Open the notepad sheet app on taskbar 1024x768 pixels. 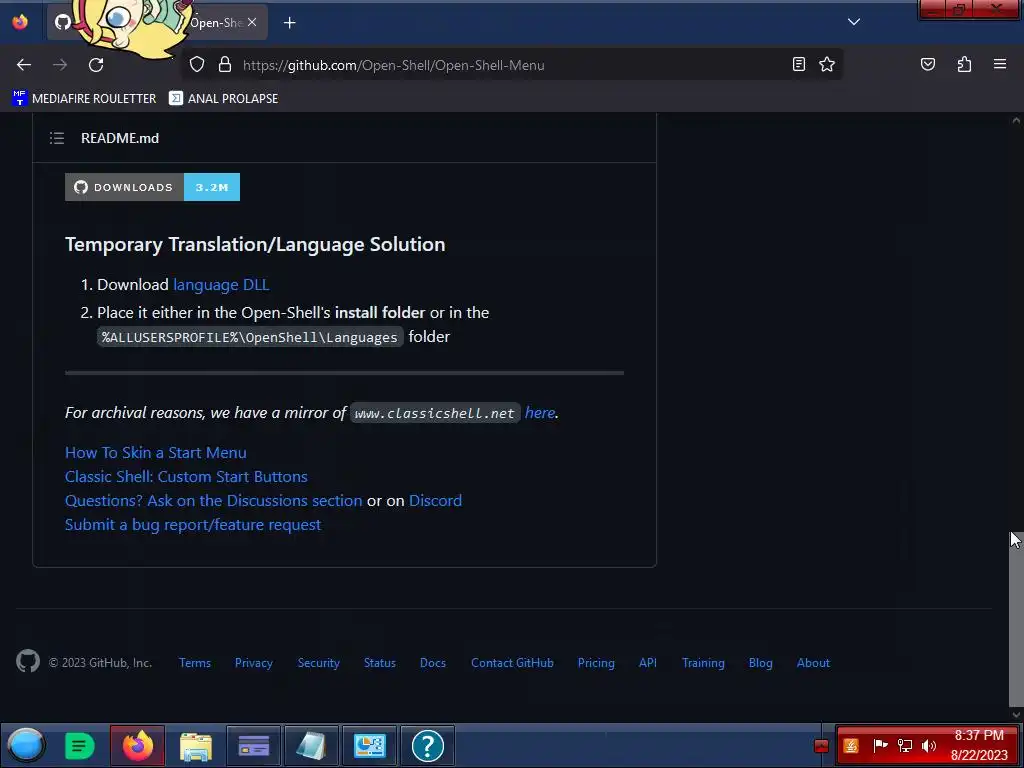[311, 745]
